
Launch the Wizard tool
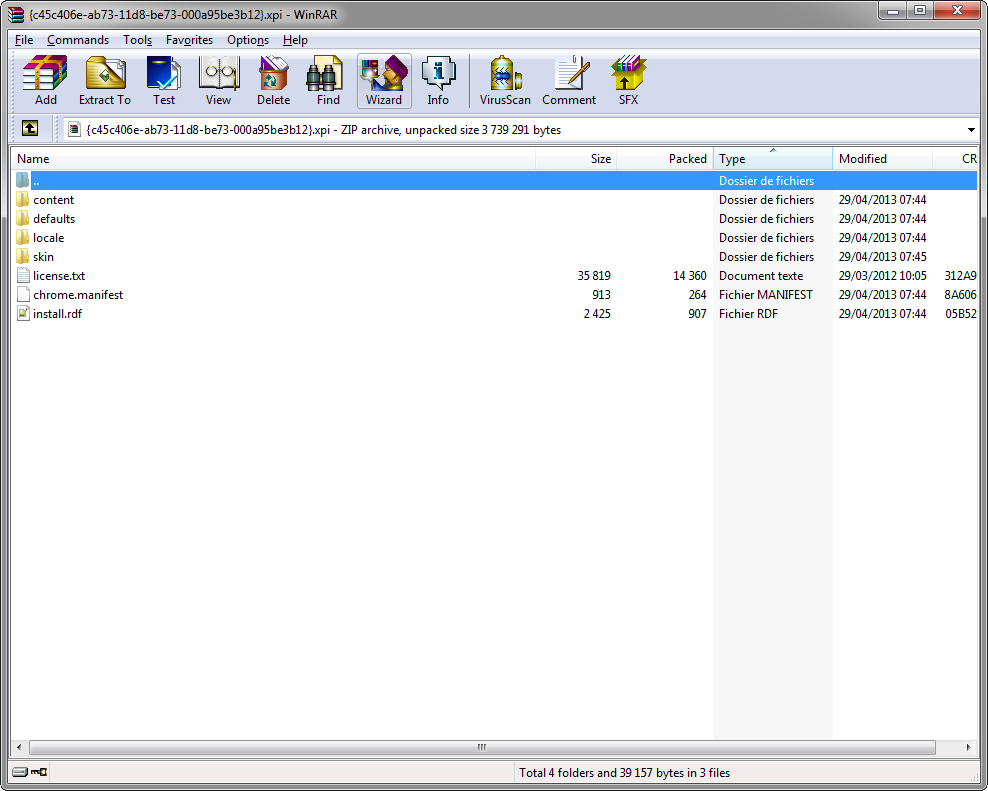[x=384, y=81]
